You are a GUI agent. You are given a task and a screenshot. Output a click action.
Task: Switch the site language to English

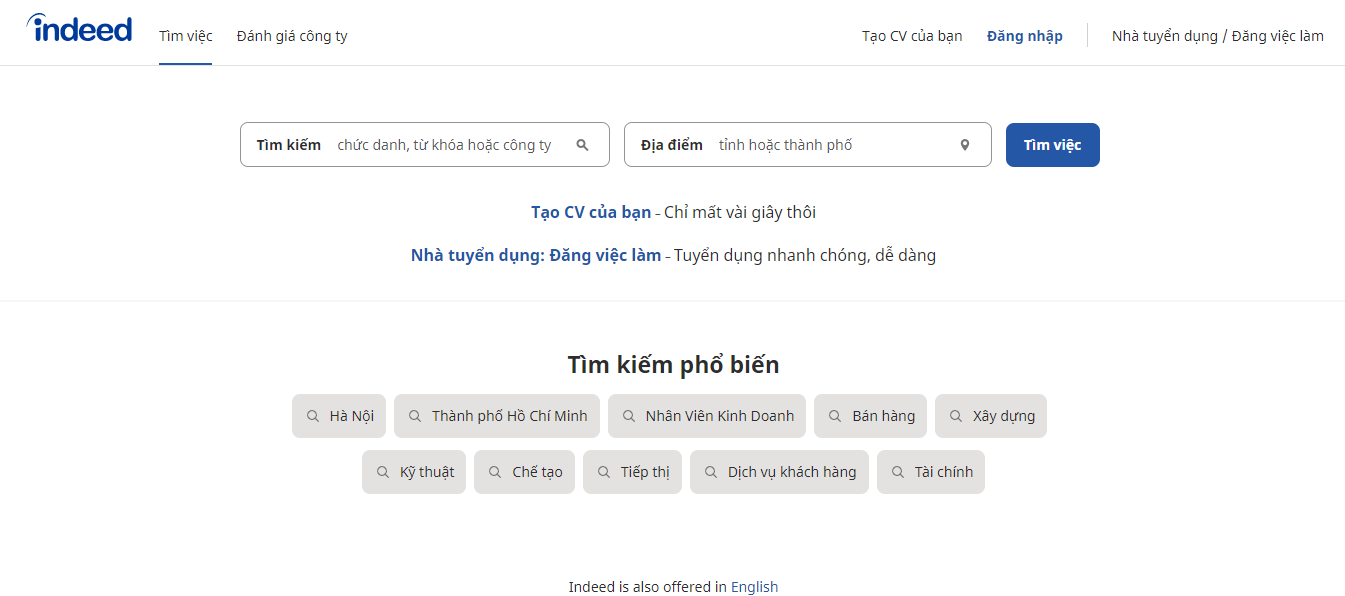pyautogui.click(x=754, y=587)
